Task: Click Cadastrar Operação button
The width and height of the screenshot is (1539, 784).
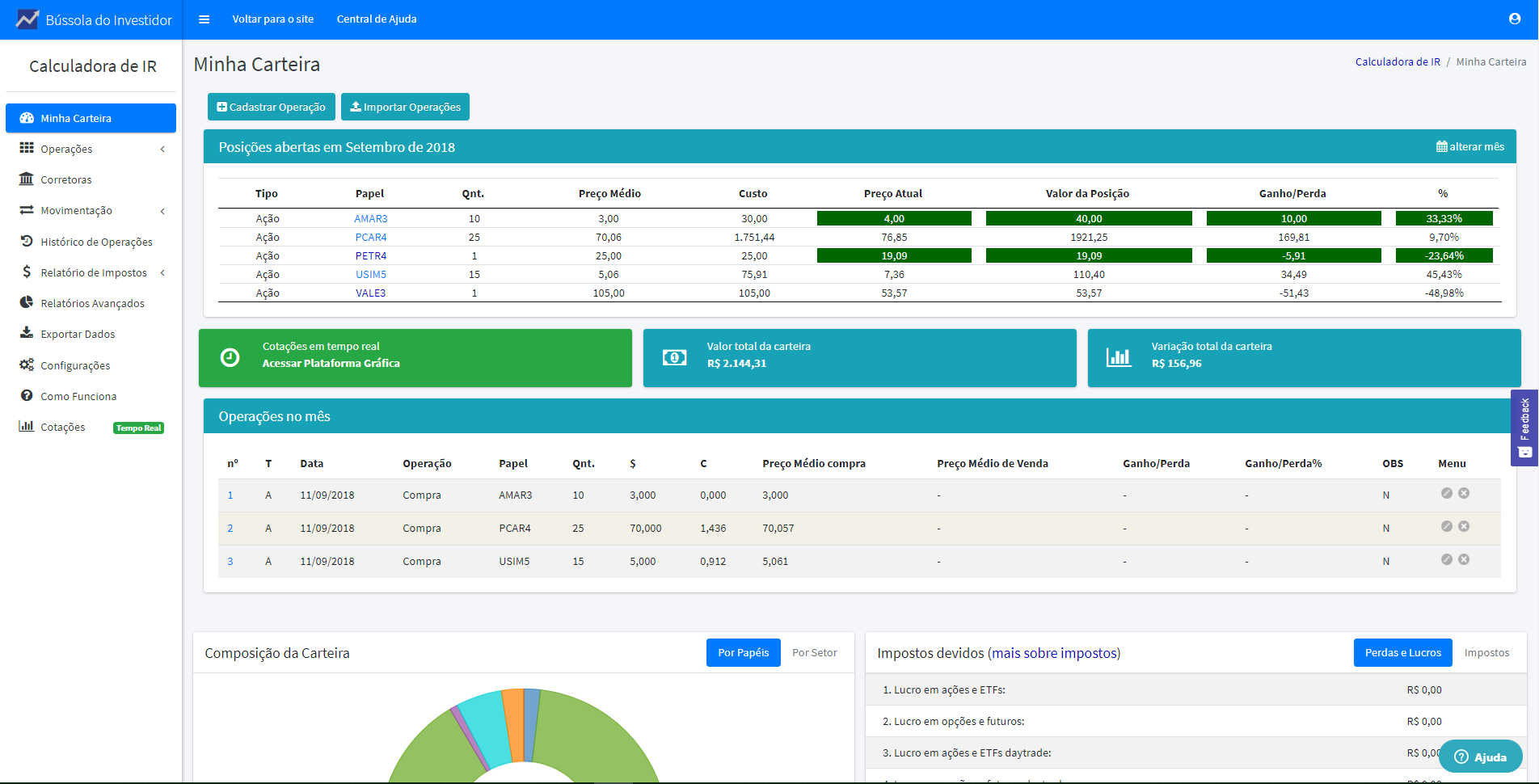Action: point(272,107)
